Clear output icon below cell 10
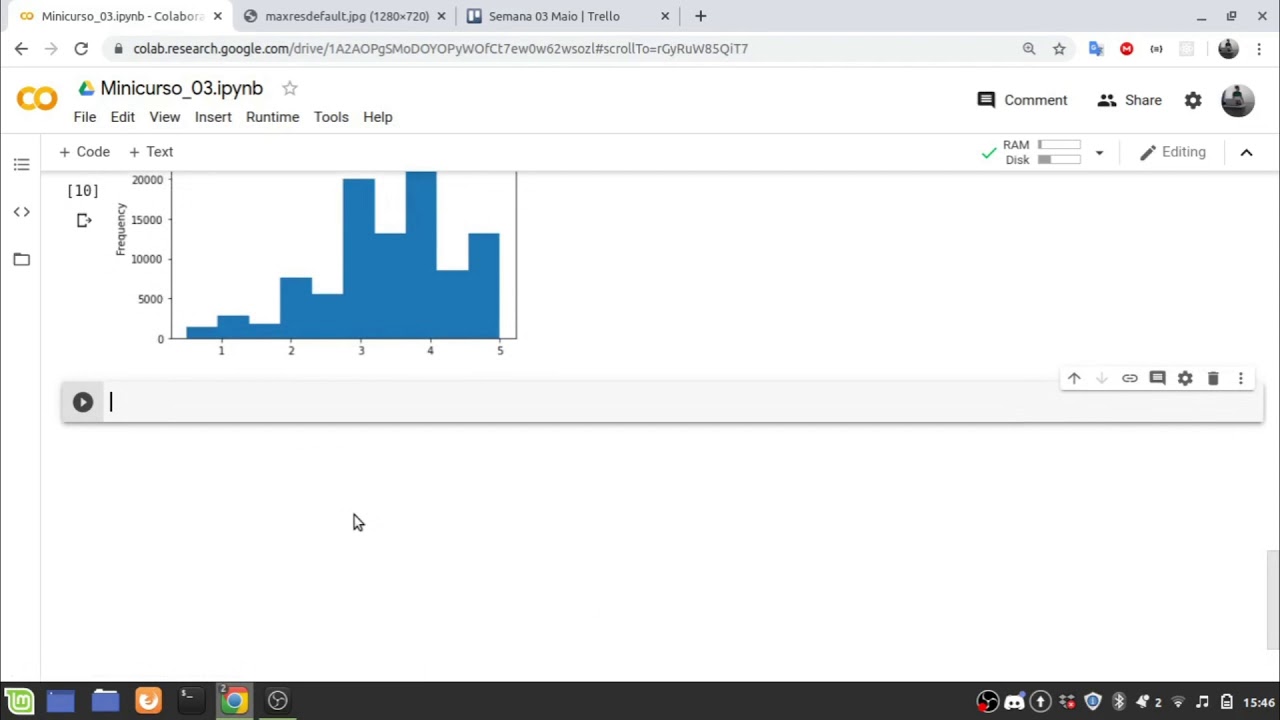The height and width of the screenshot is (720, 1280). coord(84,220)
